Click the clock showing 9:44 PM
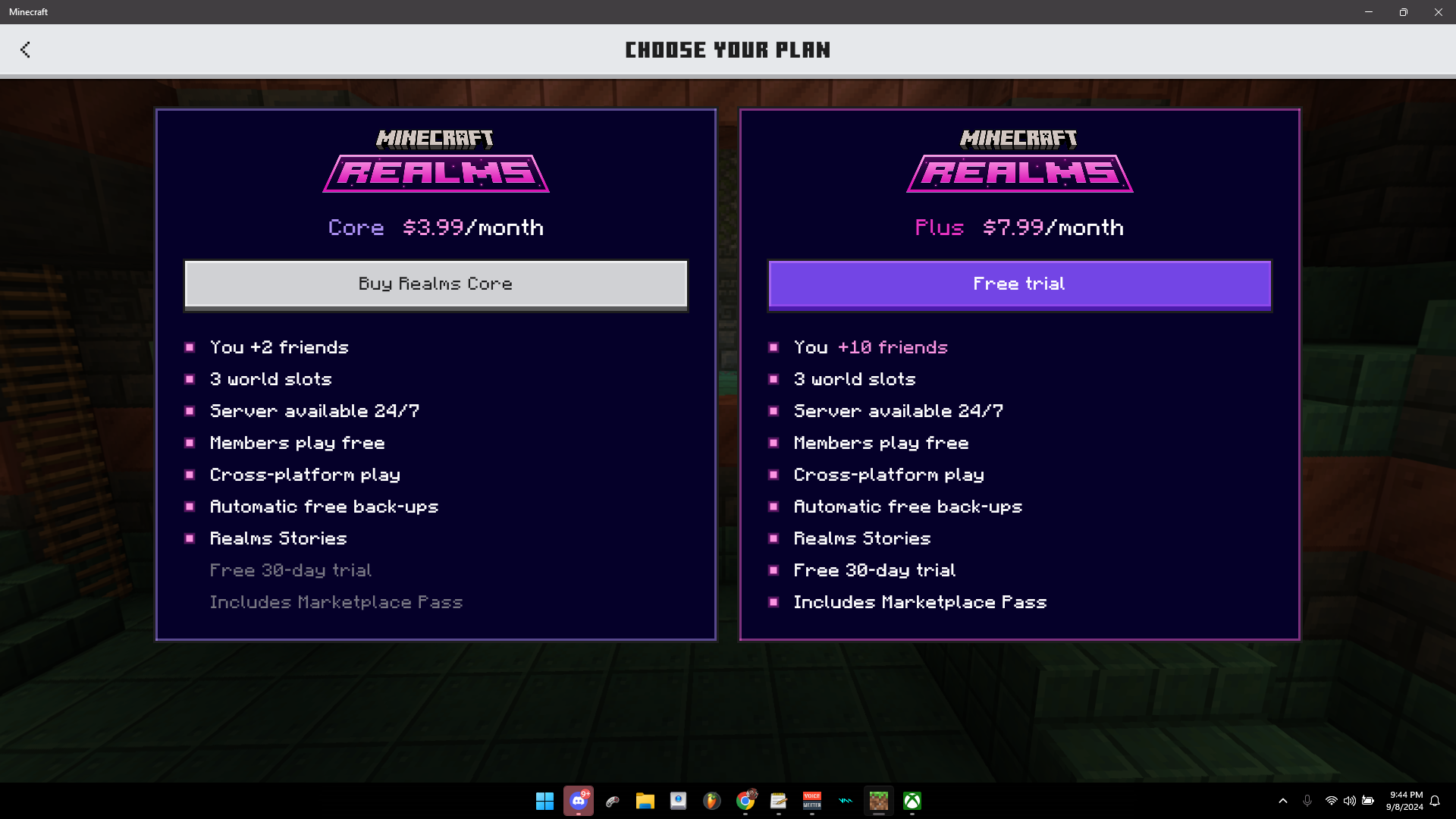The height and width of the screenshot is (819, 1456). click(1405, 801)
